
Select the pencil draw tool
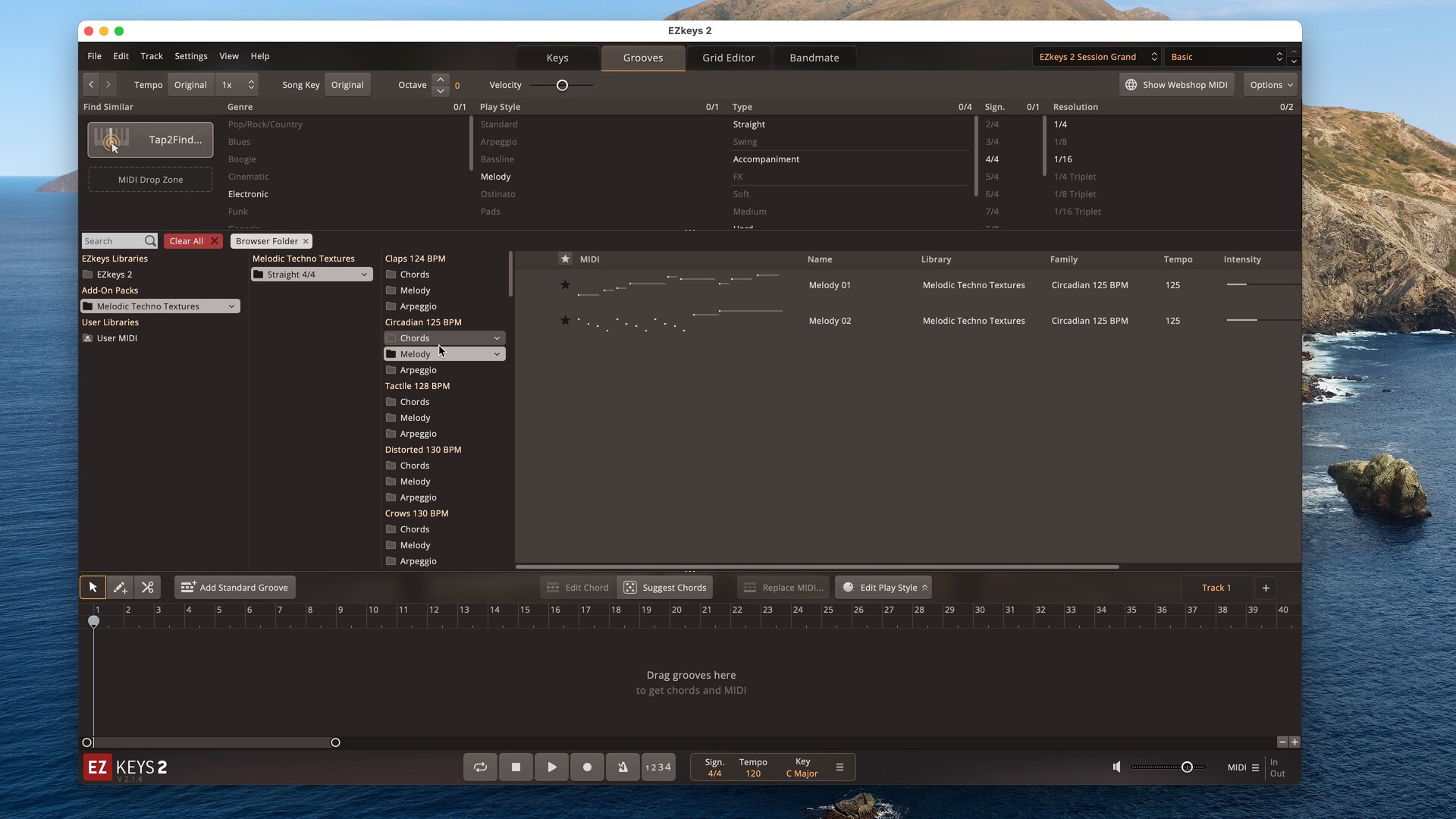120,587
